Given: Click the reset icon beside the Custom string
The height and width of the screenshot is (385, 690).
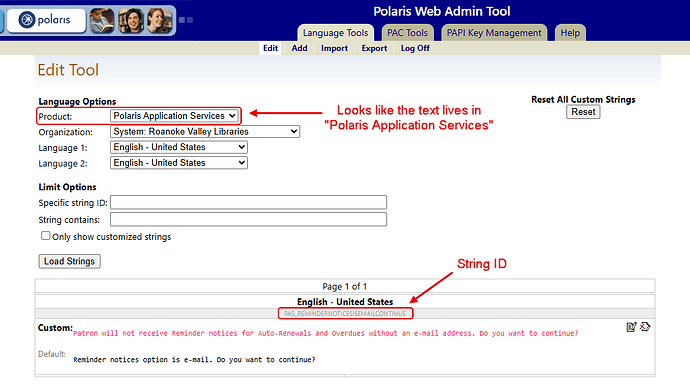Looking at the screenshot, I should 645,326.
